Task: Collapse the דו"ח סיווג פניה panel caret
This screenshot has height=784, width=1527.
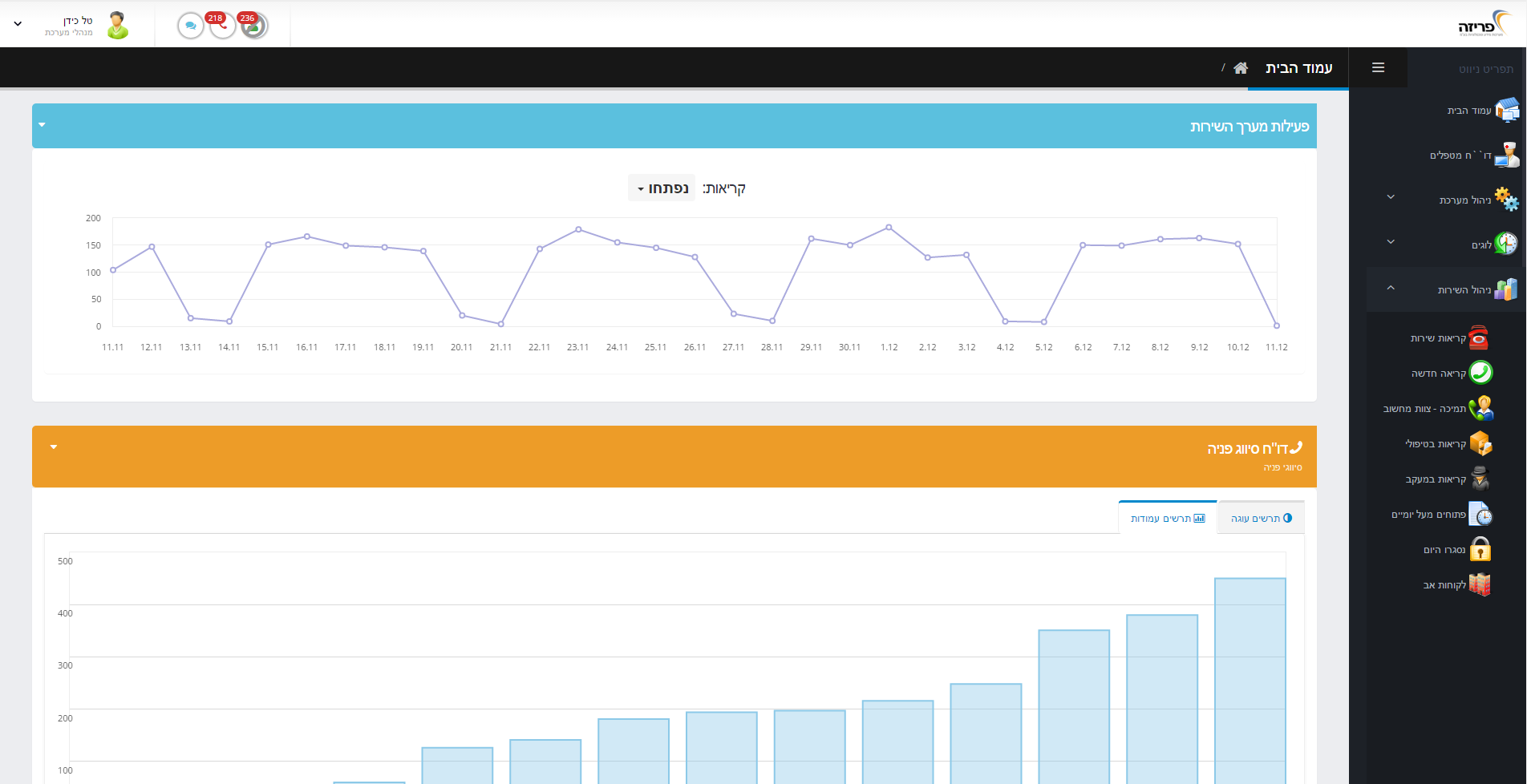Action: tap(54, 447)
